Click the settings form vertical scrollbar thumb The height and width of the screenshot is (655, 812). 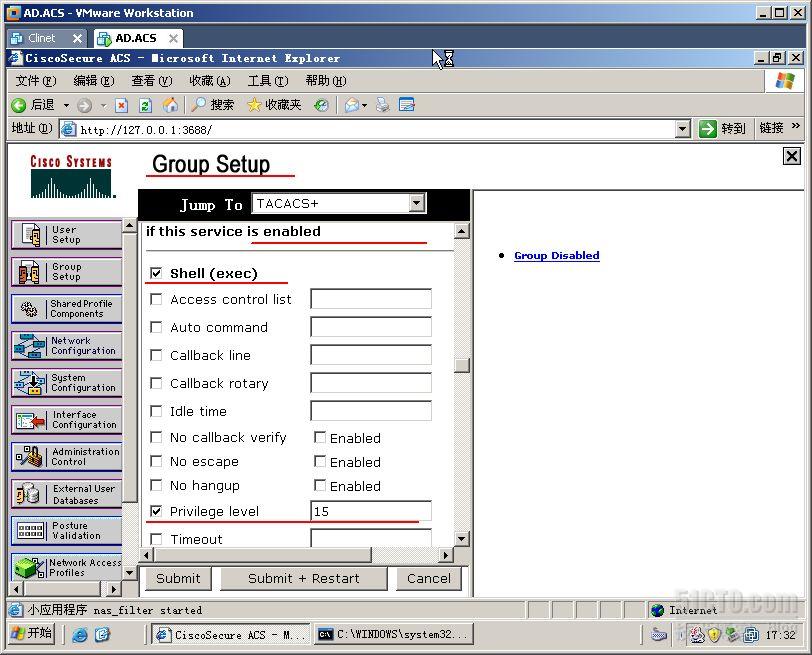pos(461,365)
